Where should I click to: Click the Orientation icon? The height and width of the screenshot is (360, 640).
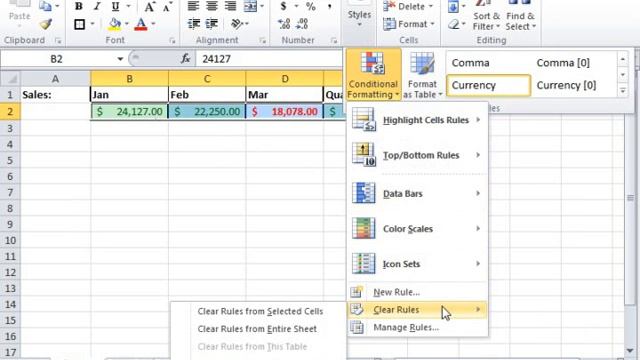click(x=237, y=24)
